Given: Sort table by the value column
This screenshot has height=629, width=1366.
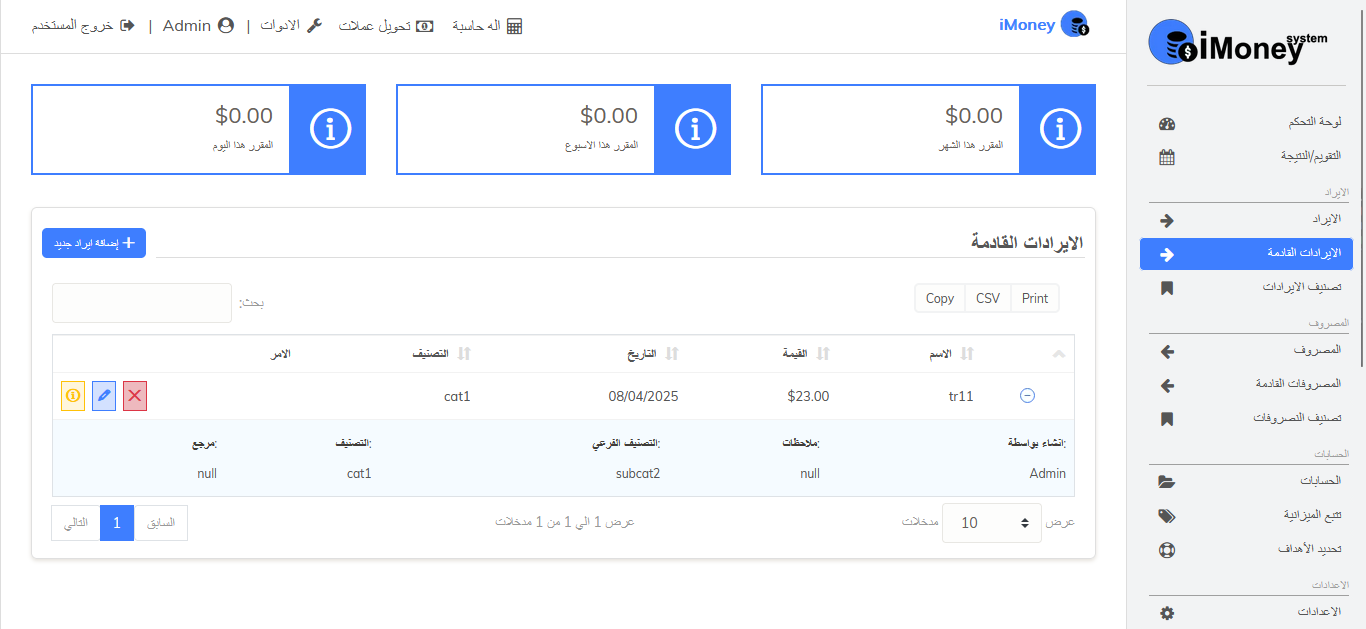Looking at the screenshot, I should pos(806,354).
